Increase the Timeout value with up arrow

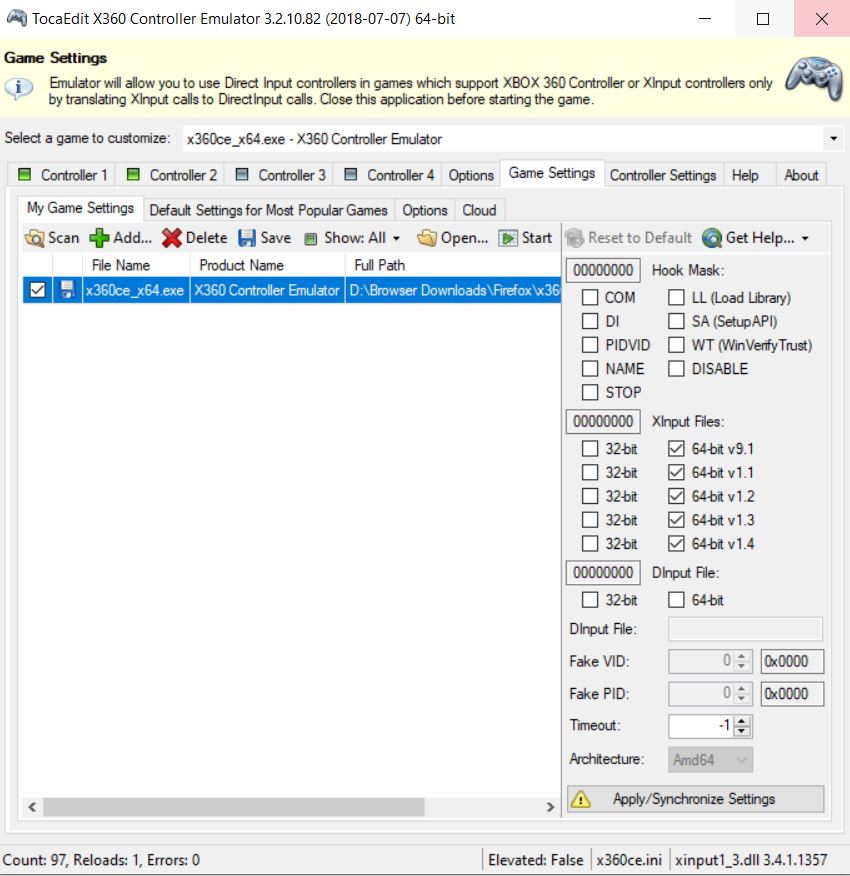[x=742, y=721]
